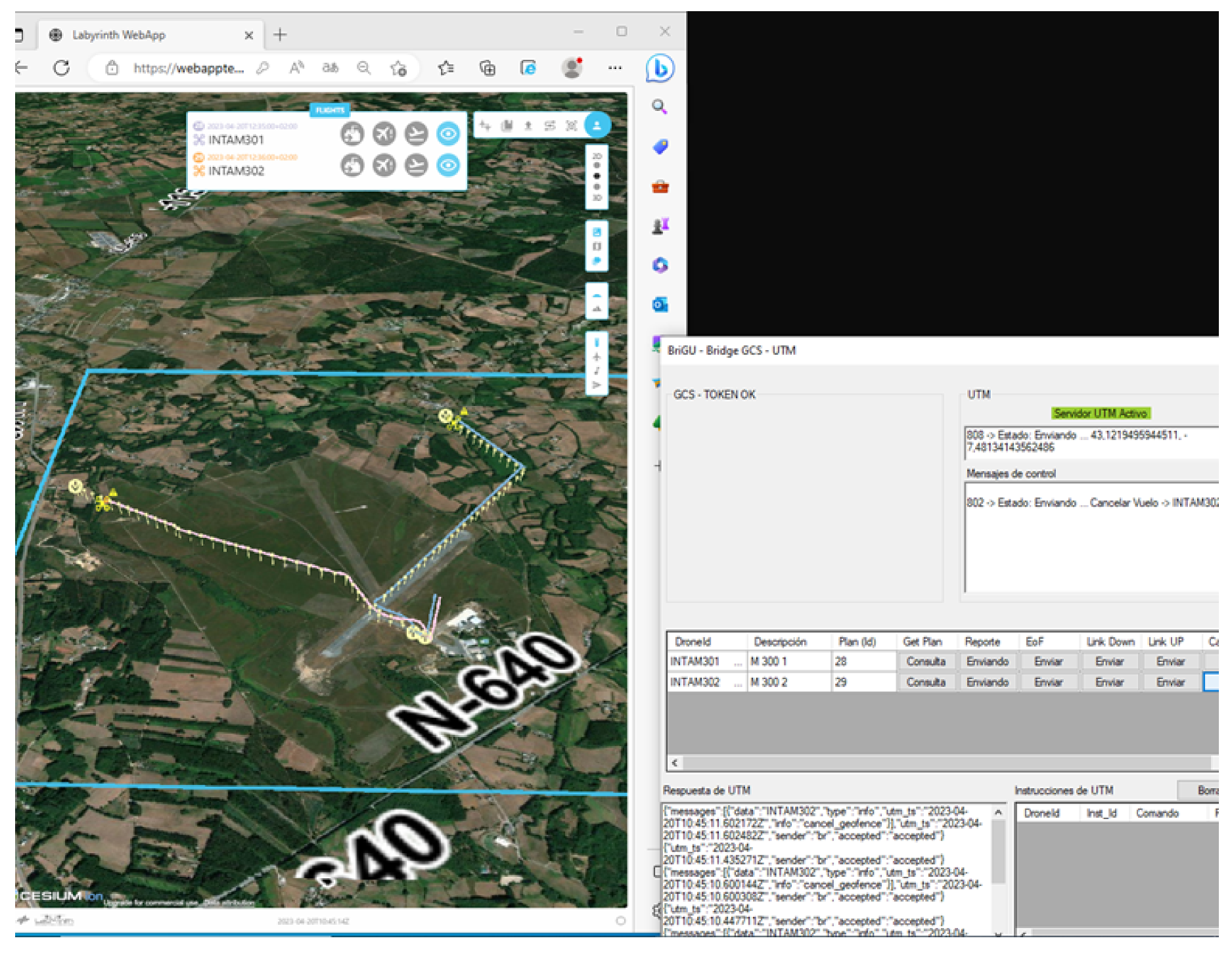Click the landing icon for flight INTAM302
Viewport: 1232px width, 955px height.
tap(416, 166)
